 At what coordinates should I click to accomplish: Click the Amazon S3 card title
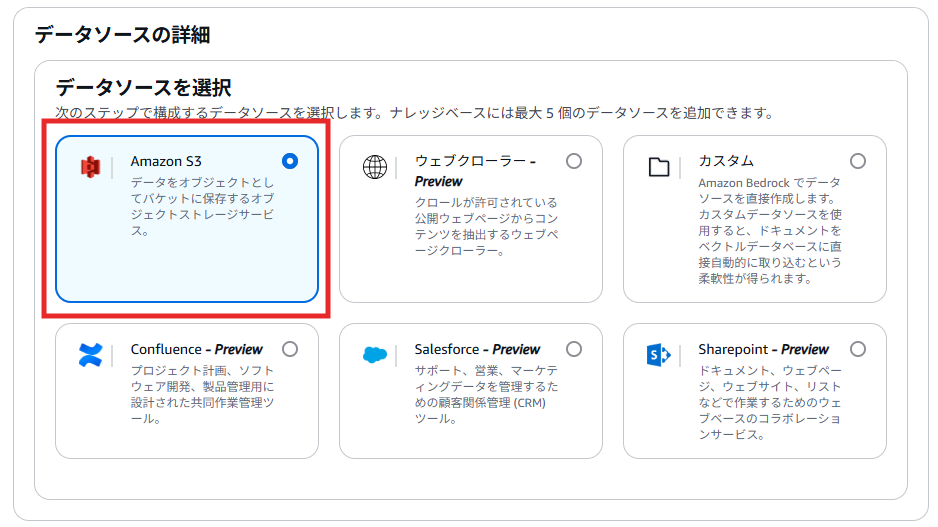(166, 162)
